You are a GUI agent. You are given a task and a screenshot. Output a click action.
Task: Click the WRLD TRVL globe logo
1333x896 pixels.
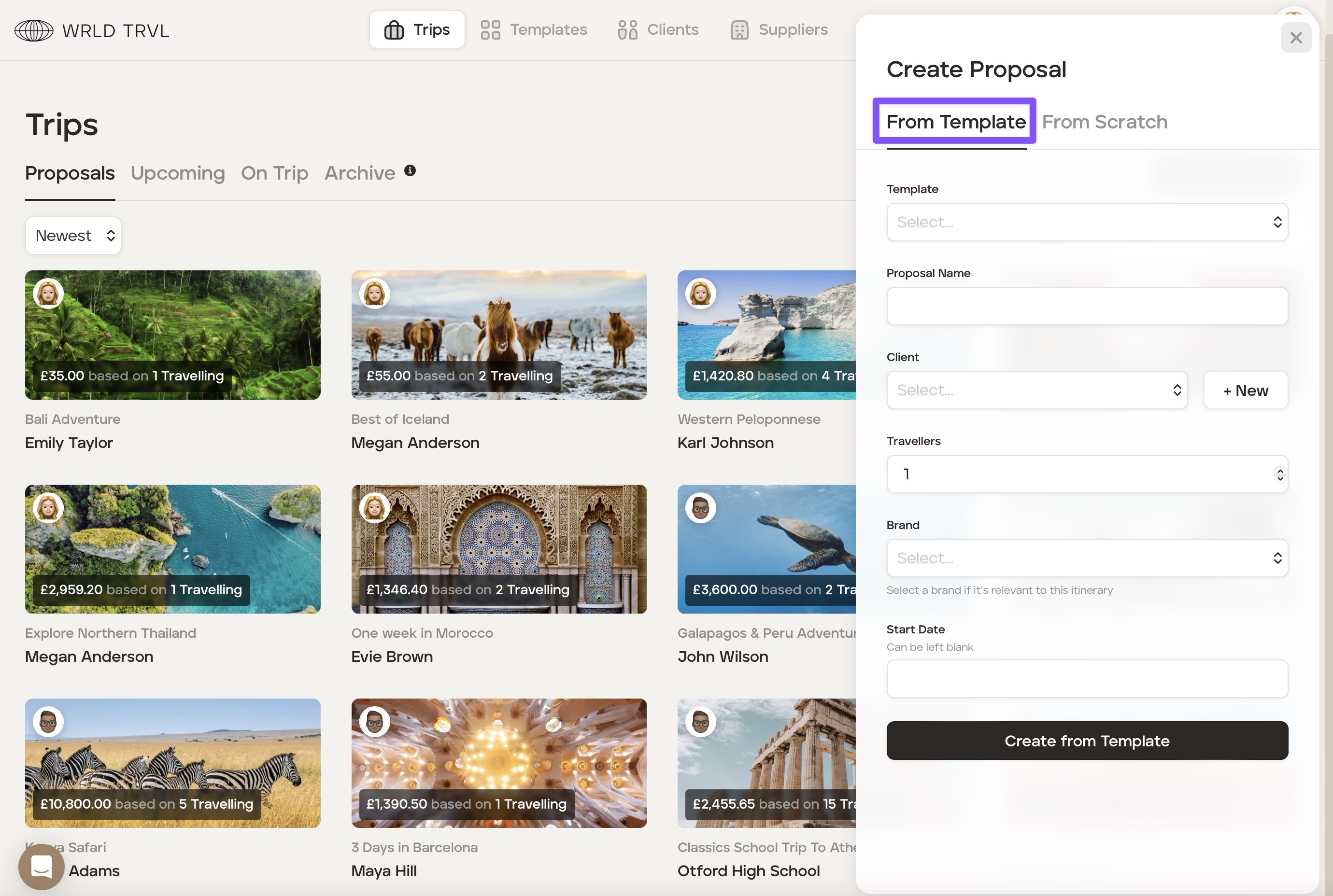(34, 30)
